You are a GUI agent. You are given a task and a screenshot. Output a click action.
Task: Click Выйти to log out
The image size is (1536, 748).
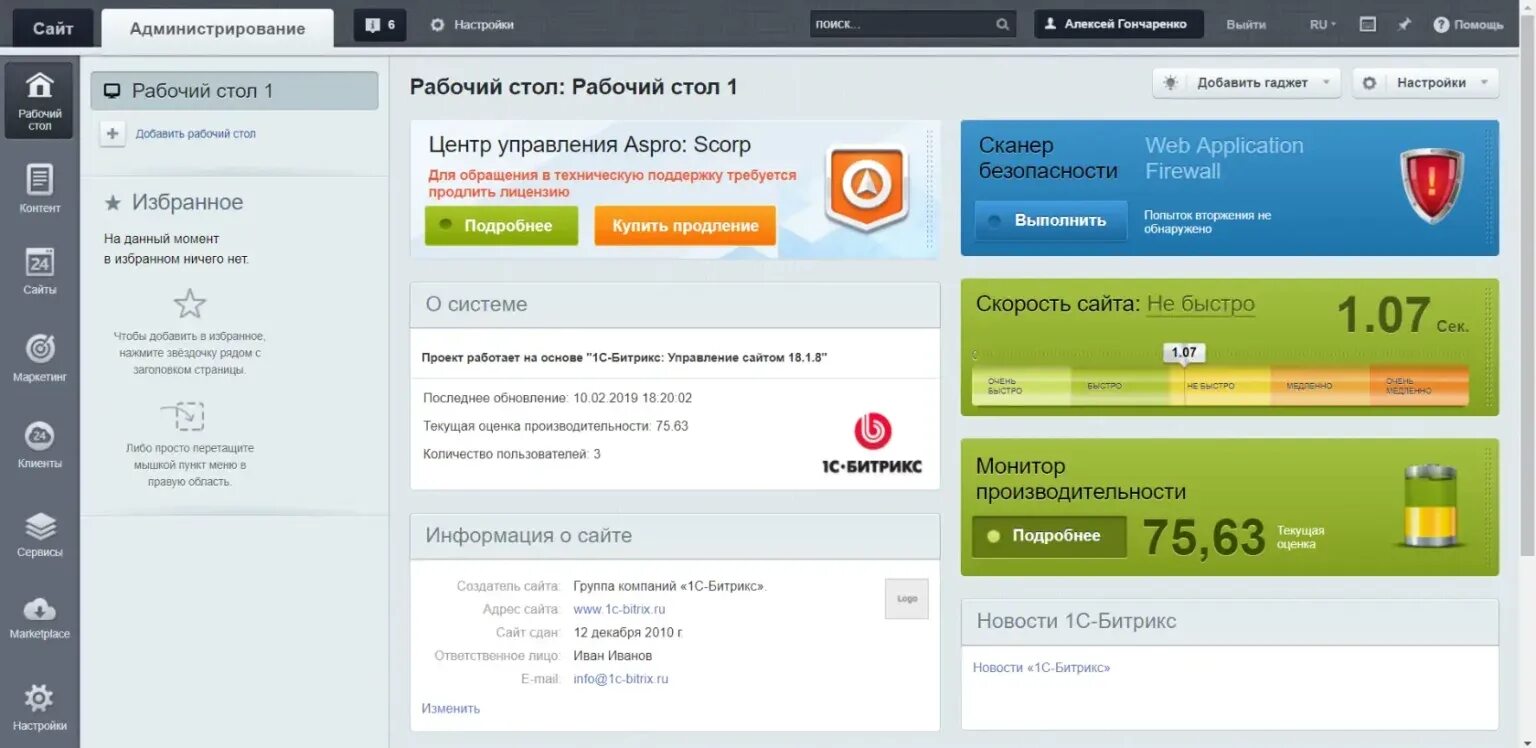tap(1246, 25)
